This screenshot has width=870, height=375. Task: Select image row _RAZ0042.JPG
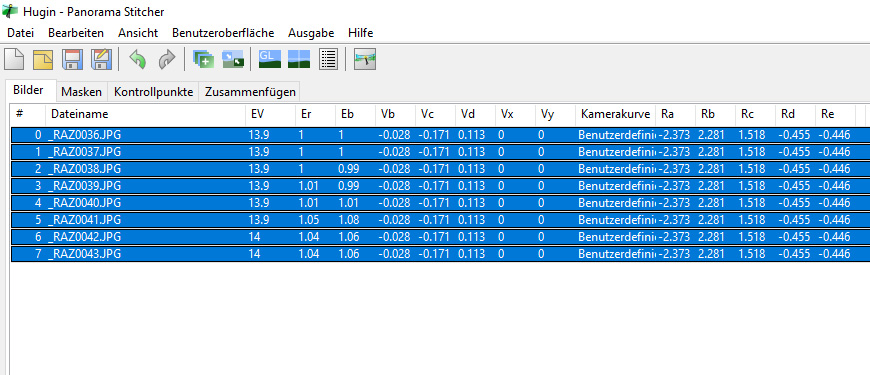click(x=441, y=237)
